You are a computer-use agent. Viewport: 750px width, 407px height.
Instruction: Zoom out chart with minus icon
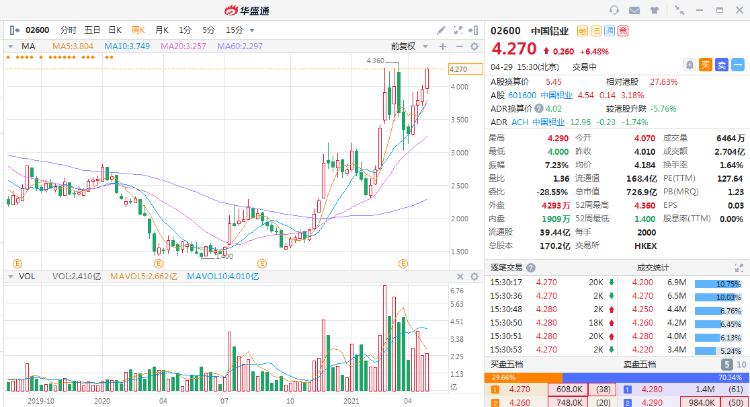click(459, 46)
